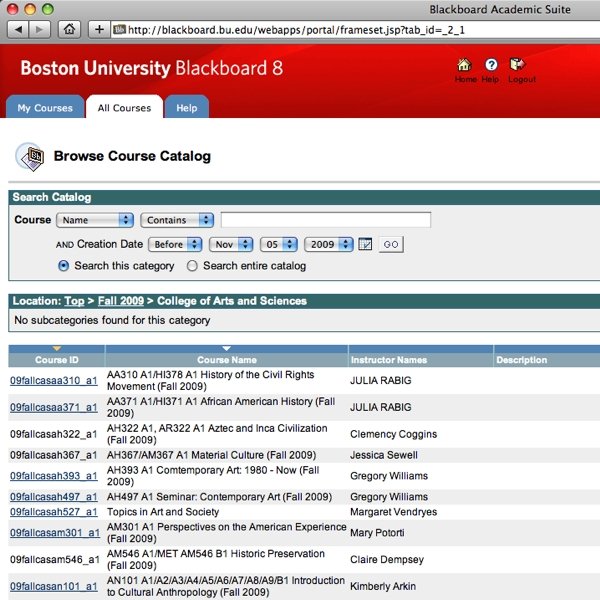Switch to the All Courses tab

(124, 107)
